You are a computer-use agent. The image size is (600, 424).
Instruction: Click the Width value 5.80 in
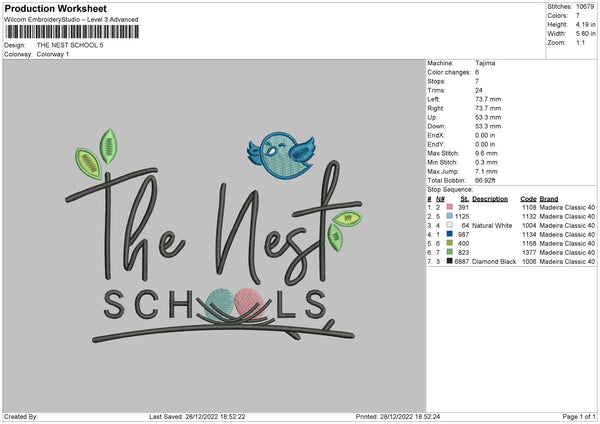[585, 34]
